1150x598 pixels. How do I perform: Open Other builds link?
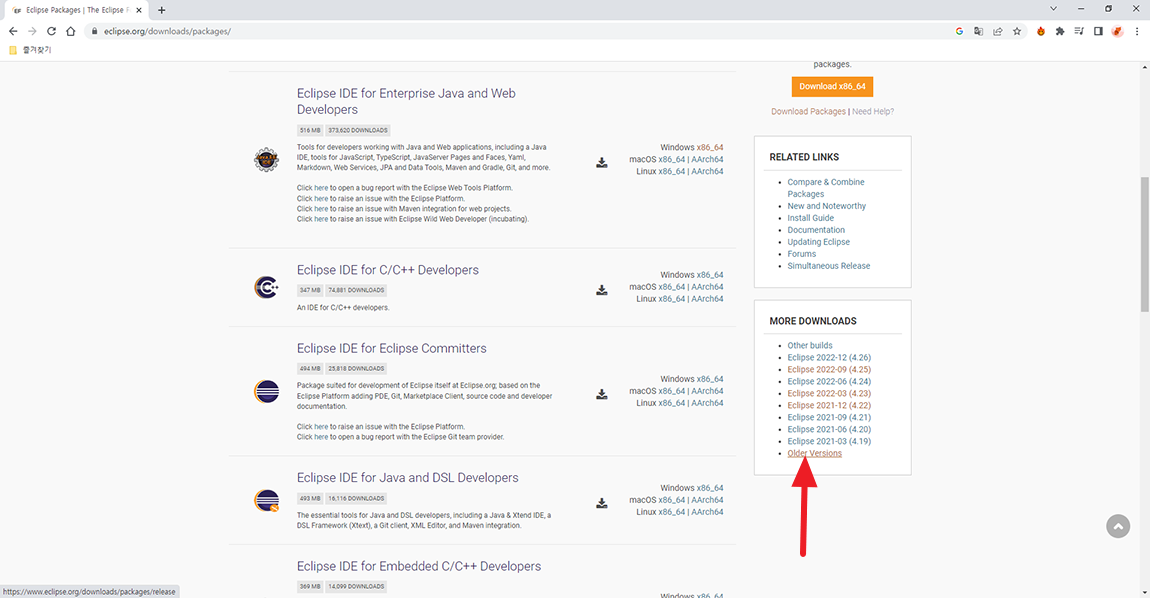pyautogui.click(x=810, y=346)
